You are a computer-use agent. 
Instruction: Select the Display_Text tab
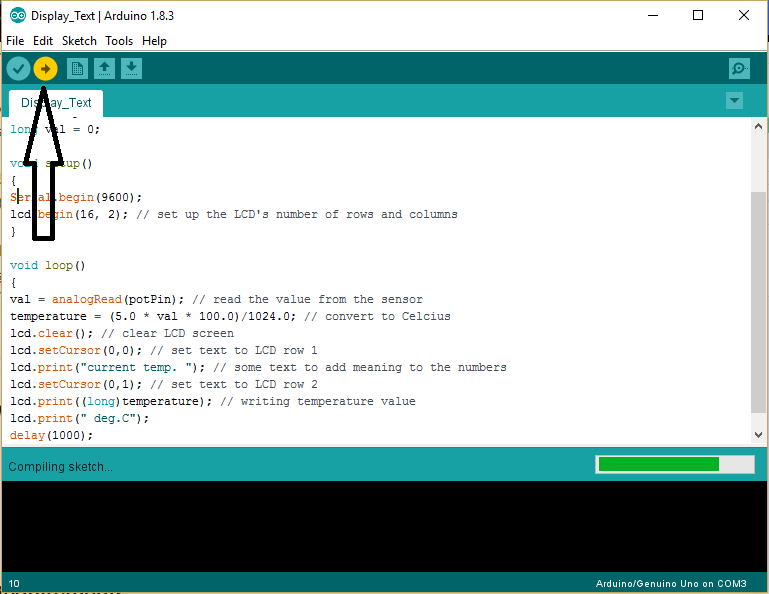56,103
